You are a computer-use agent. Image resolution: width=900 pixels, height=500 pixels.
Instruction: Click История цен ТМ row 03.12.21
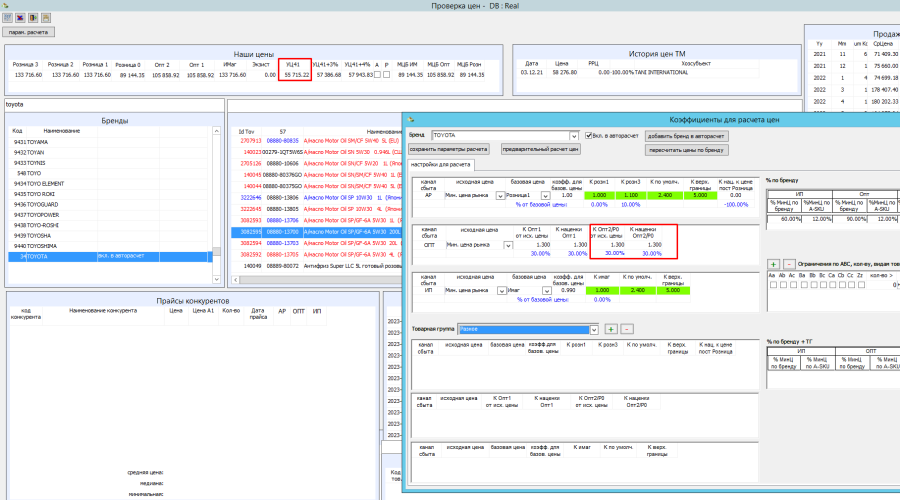click(x=637, y=72)
